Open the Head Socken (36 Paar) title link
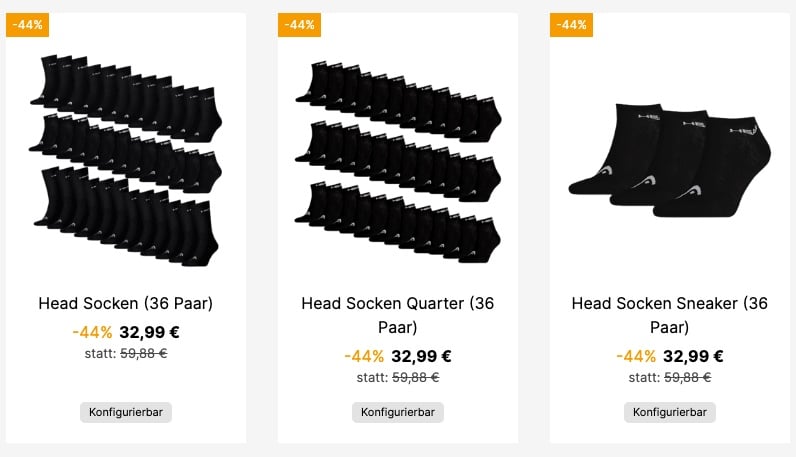This screenshot has height=457, width=796. click(126, 303)
